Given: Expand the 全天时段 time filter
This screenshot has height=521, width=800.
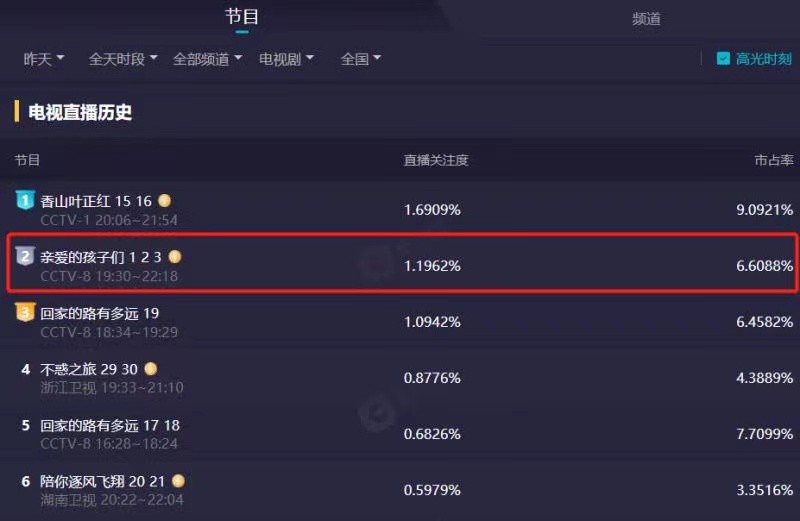Looking at the screenshot, I should [x=123, y=59].
